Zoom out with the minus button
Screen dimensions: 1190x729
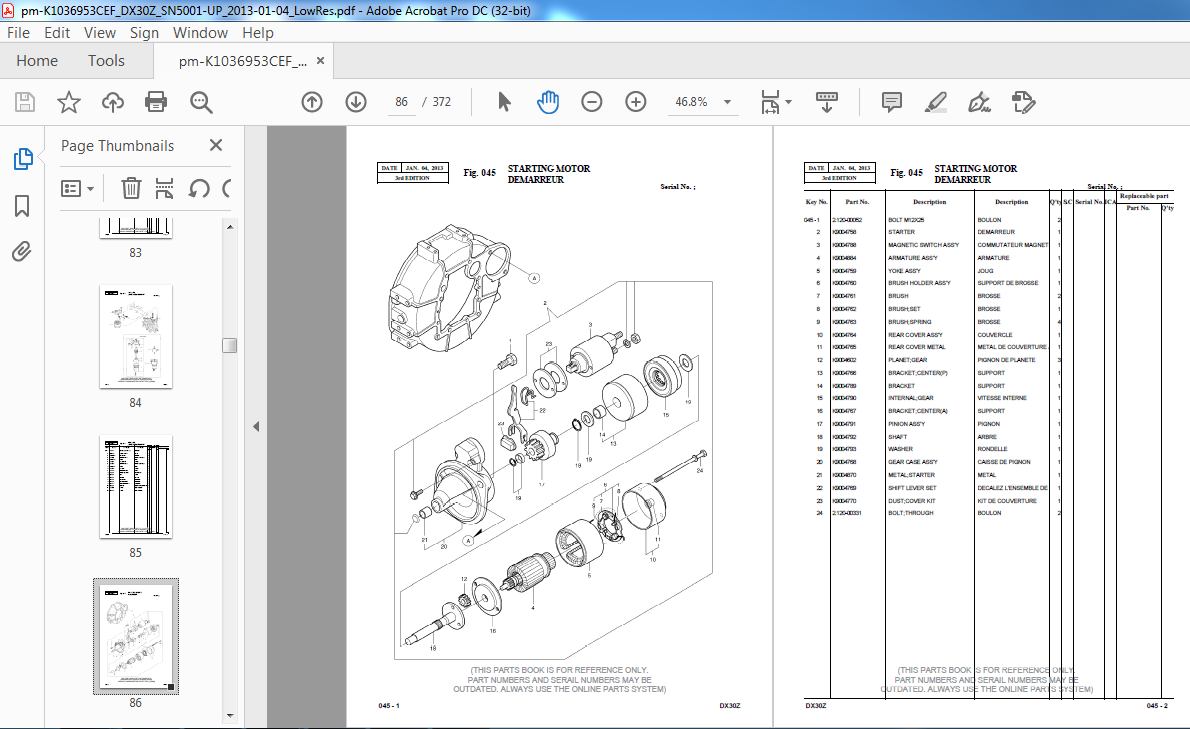point(592,102)
